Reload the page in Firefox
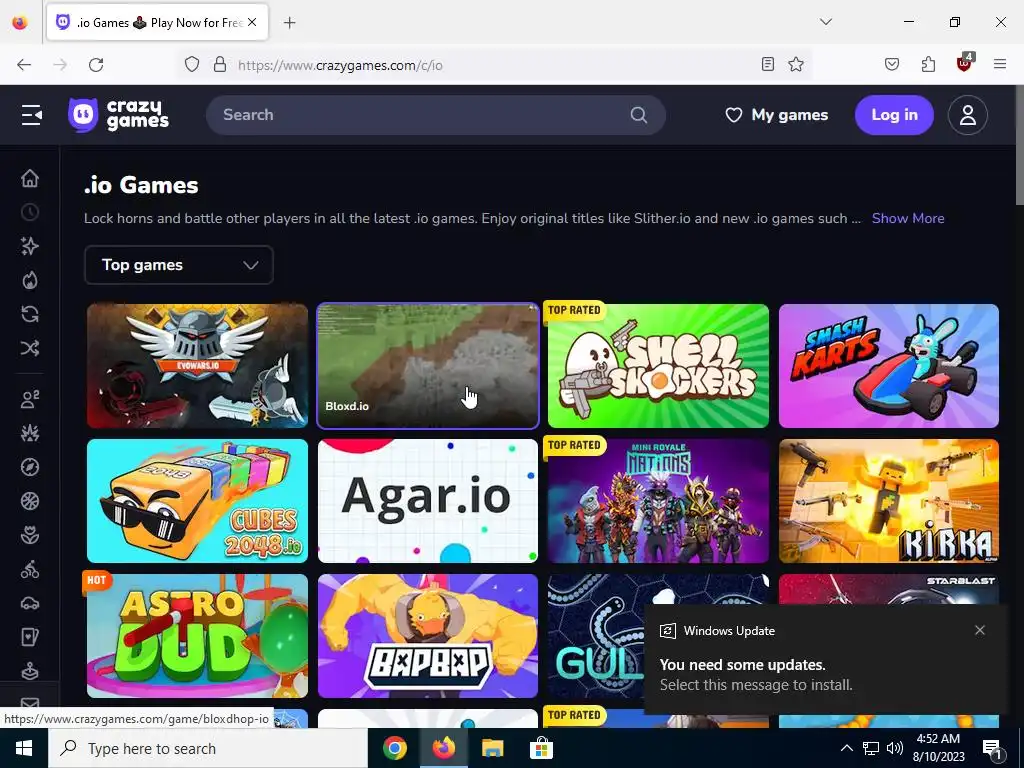 pyautogui.click(x=96, y=65)
